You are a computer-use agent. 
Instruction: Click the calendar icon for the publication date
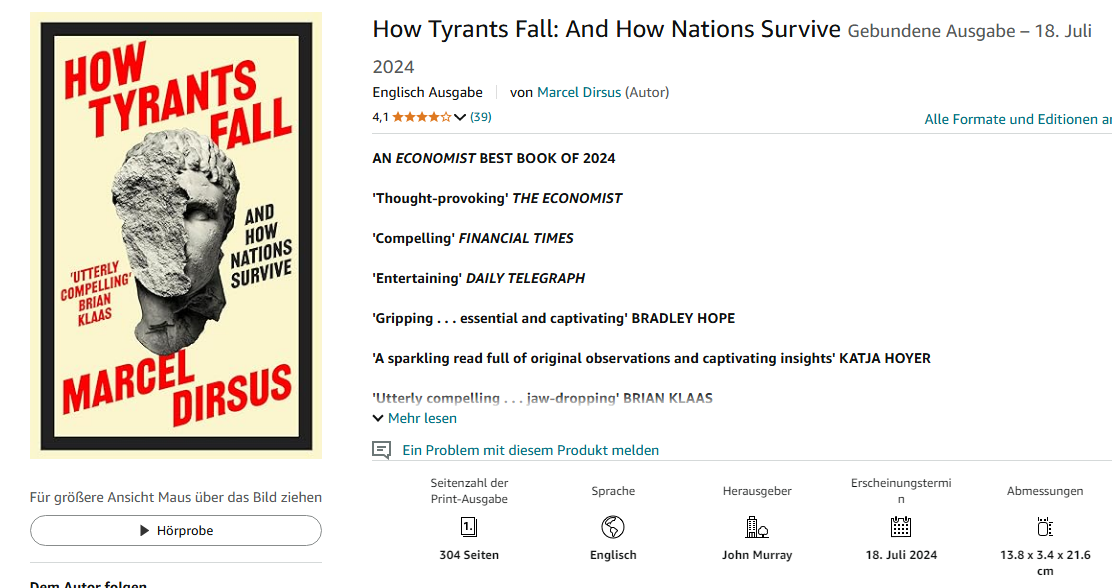(x=901, y=526)
